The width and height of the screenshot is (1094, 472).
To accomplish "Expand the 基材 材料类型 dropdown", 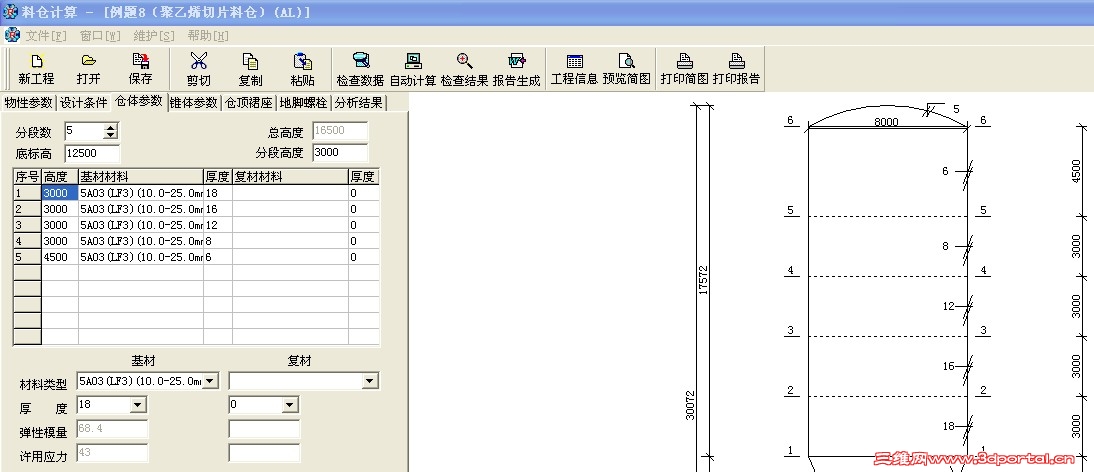I will (210, 381).
